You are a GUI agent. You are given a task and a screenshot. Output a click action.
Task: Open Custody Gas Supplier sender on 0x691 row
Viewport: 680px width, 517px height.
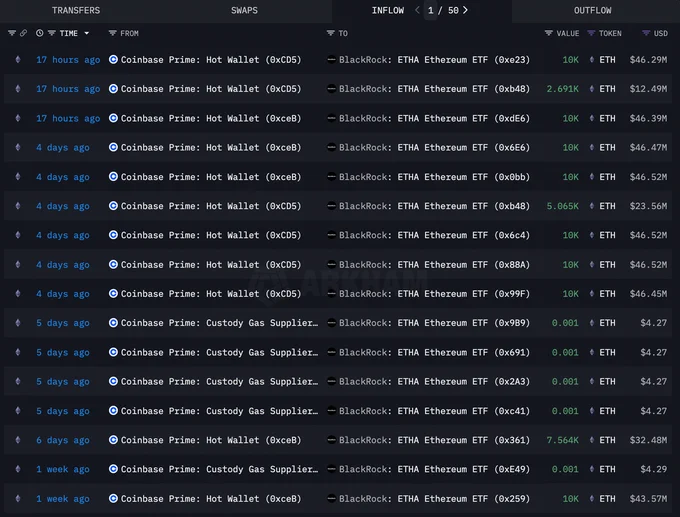(219, 352)
